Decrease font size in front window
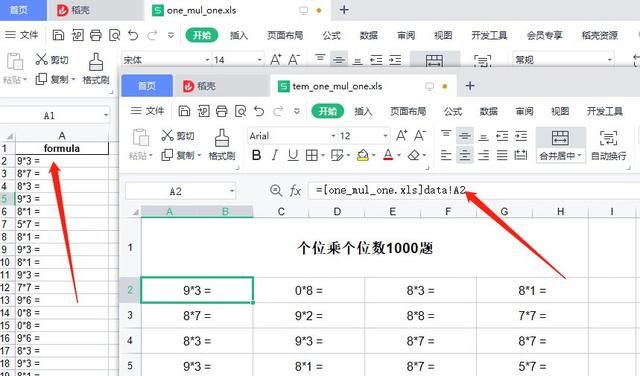The height and width of the screenshot is (376, 640). 420,136
